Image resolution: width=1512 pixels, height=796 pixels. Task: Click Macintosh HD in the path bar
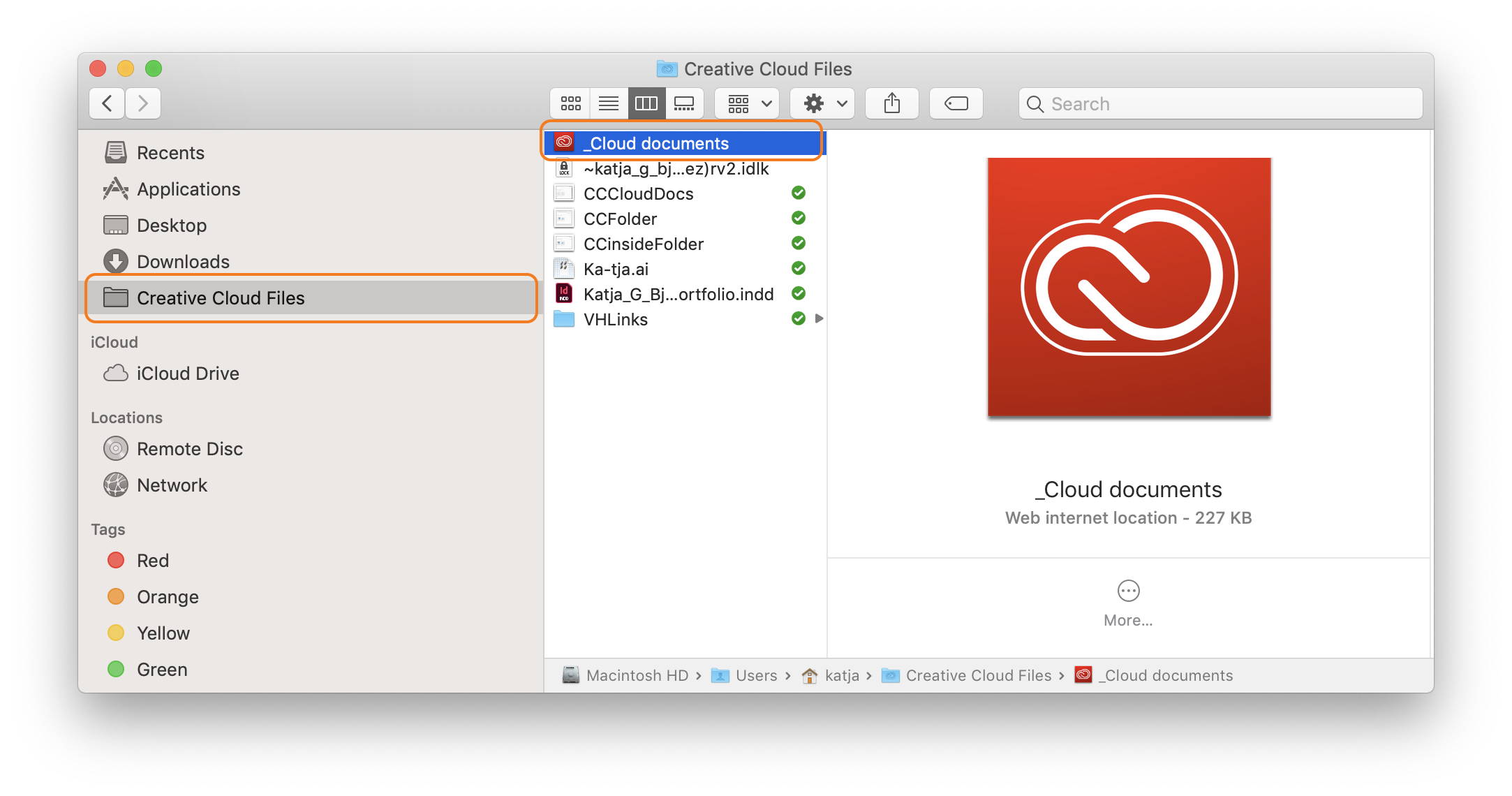[x=625, y=675]
